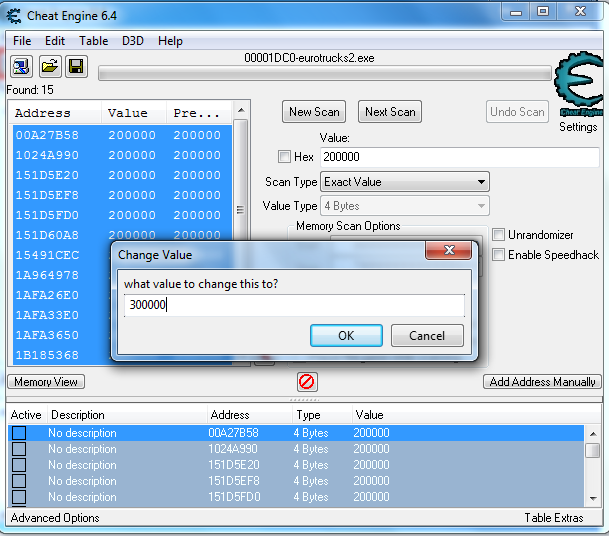Image resolution: width=609 pixels, height=536 pixels.
Task: Open the D3D menu
Action: (133, 41)
